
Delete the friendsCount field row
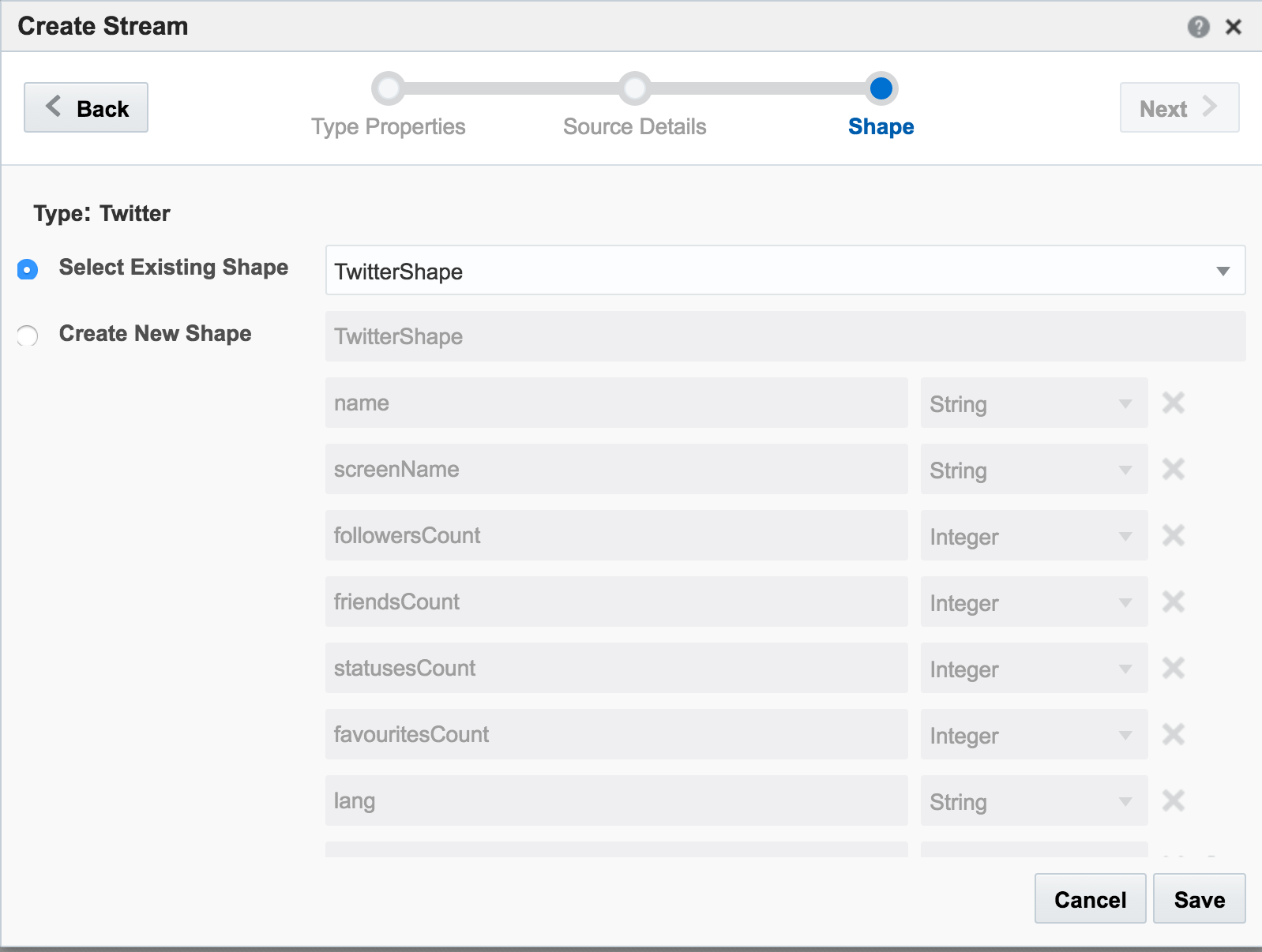pyautogui.click(x=1173, y=602)
